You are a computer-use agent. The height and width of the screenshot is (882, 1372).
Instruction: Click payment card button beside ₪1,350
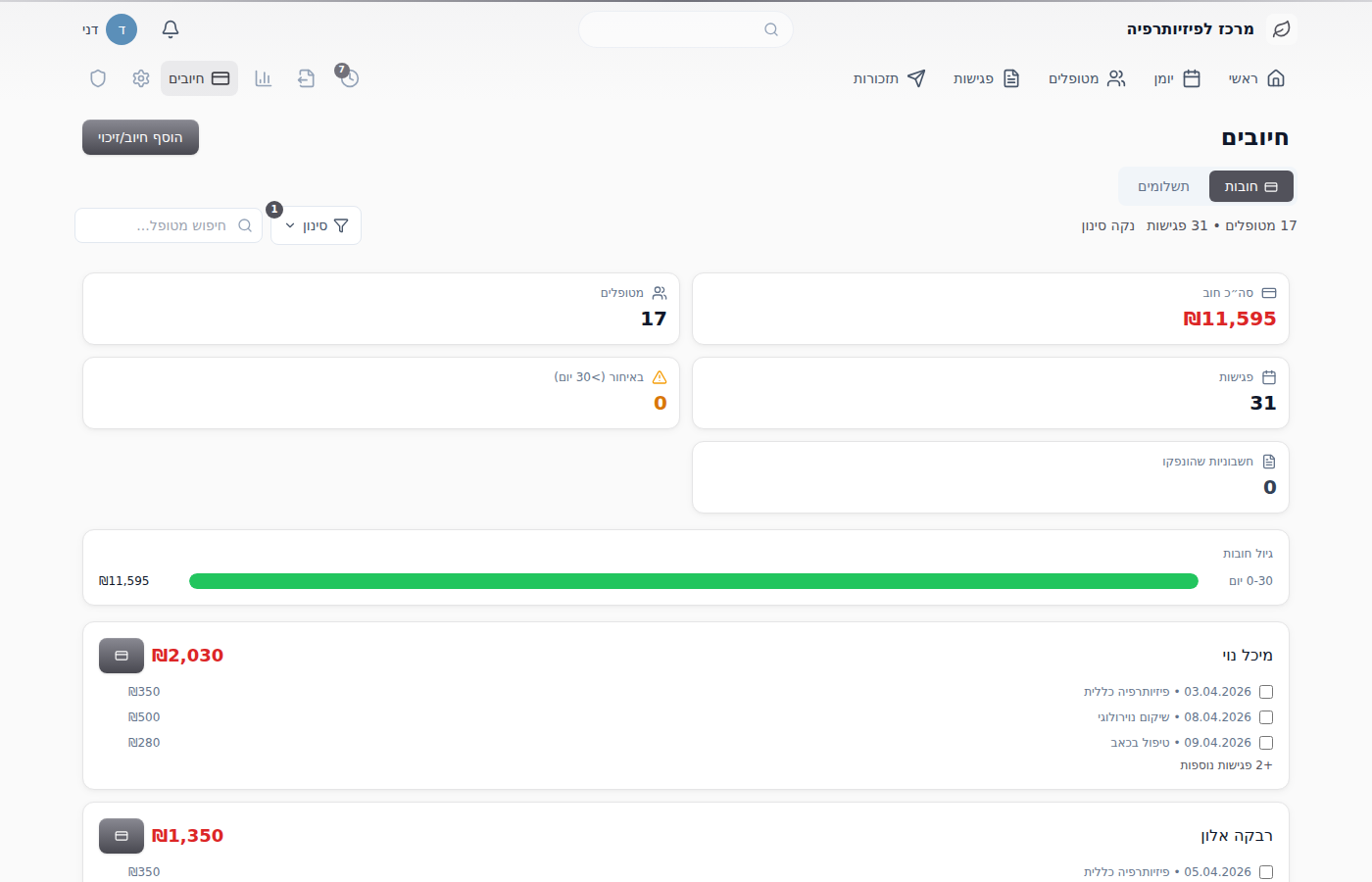click(x=122, y=836)
